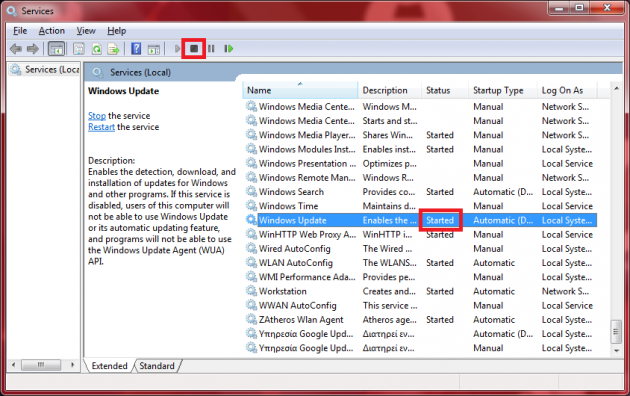This screenshot has width=630, height=396.
Task: Click gear icon of Workstation service
Action: [x=251, y=291]
